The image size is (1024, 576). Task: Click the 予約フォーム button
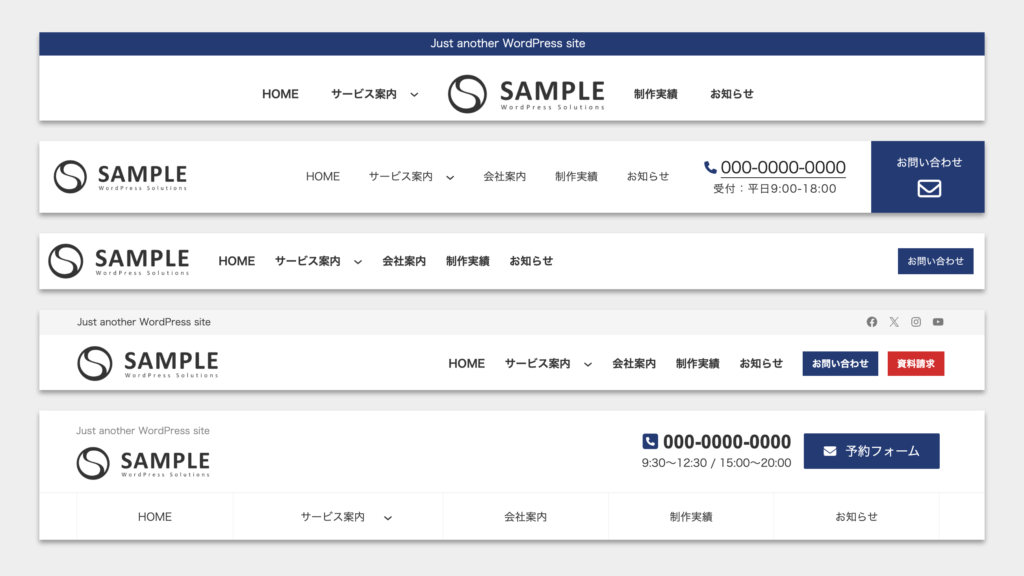871,450
